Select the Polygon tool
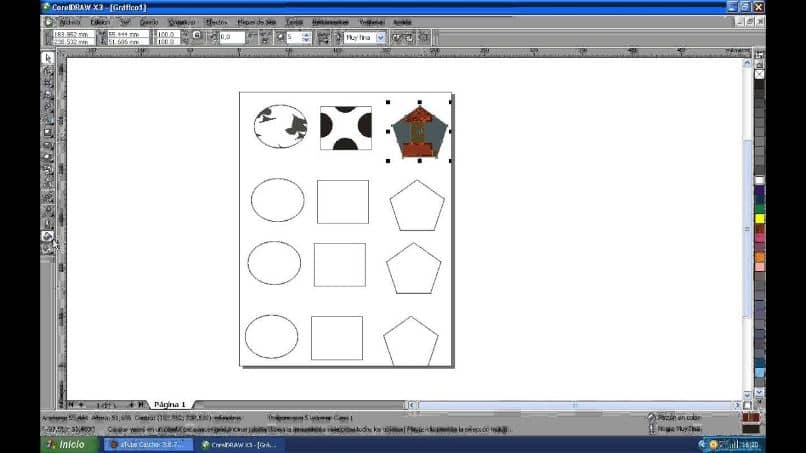Screen dimensions: 806x453 point(48,157)
